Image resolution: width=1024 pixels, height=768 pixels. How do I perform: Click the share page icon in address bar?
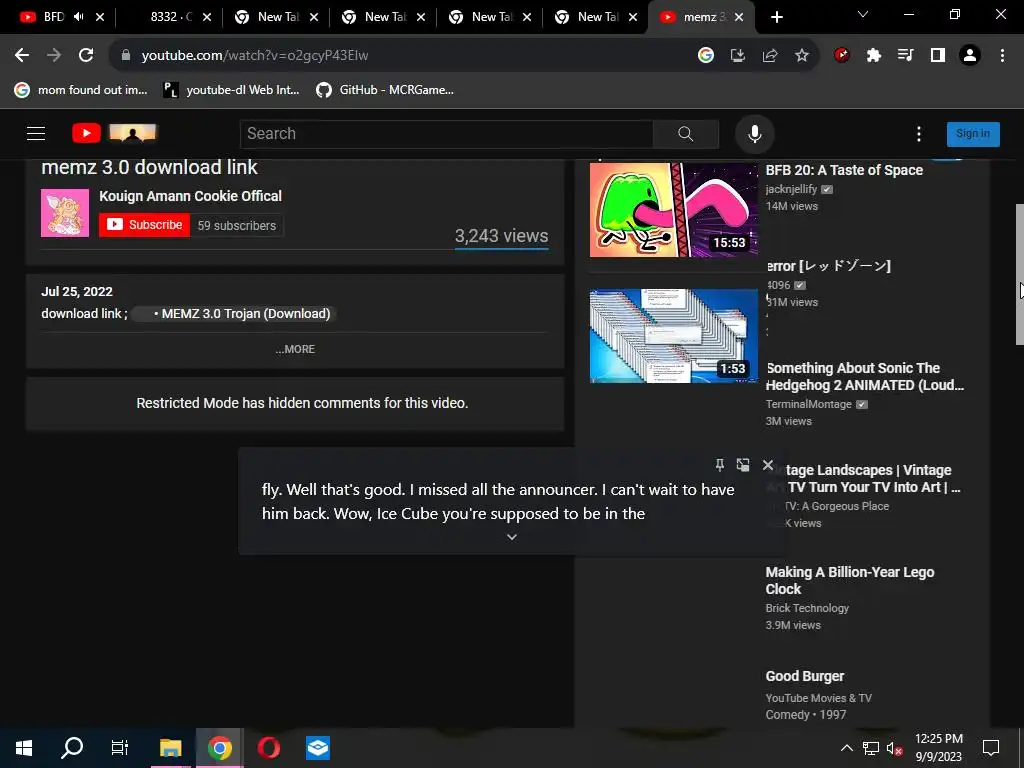pos(769,56)
